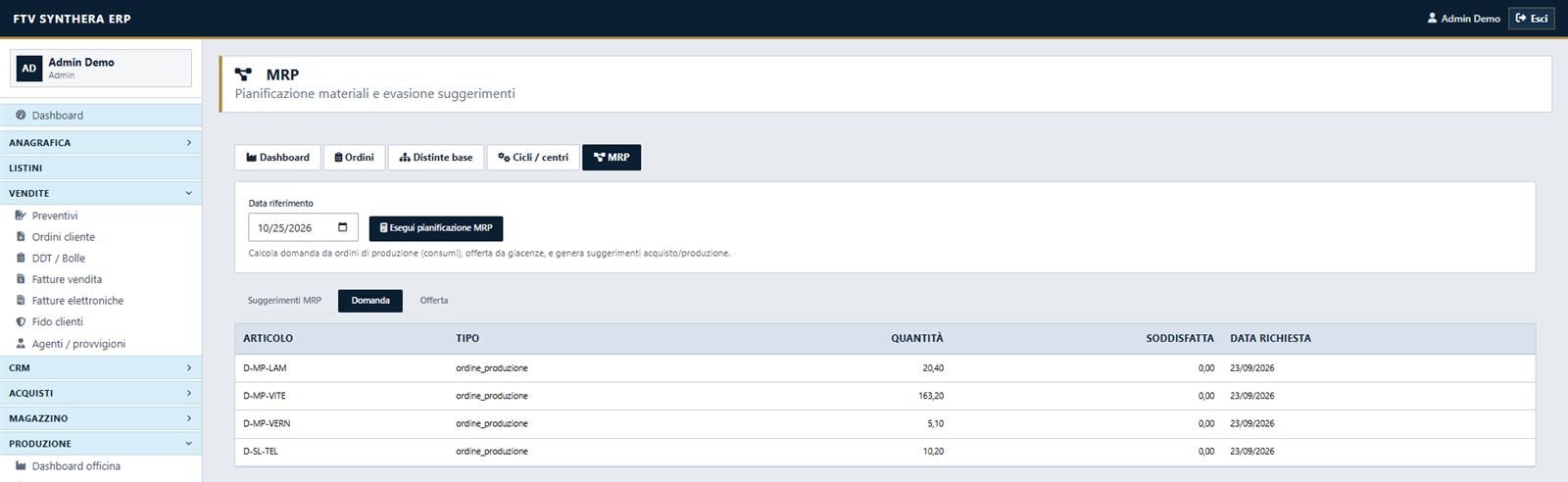Image resolution: width=1568 pixels, height=482 pixels.
Task: Click the quantity value 20,40
Action: pyautogui.click(x=933, y=368)
